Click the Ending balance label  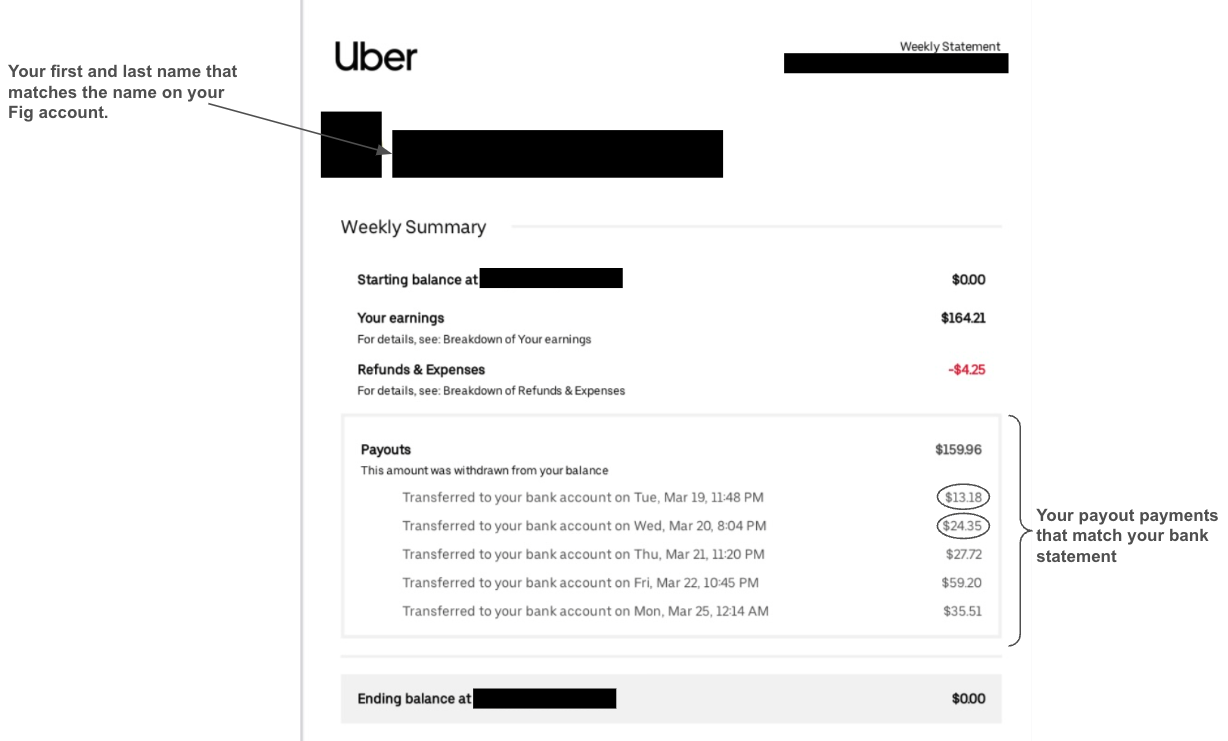pos(414,699)
